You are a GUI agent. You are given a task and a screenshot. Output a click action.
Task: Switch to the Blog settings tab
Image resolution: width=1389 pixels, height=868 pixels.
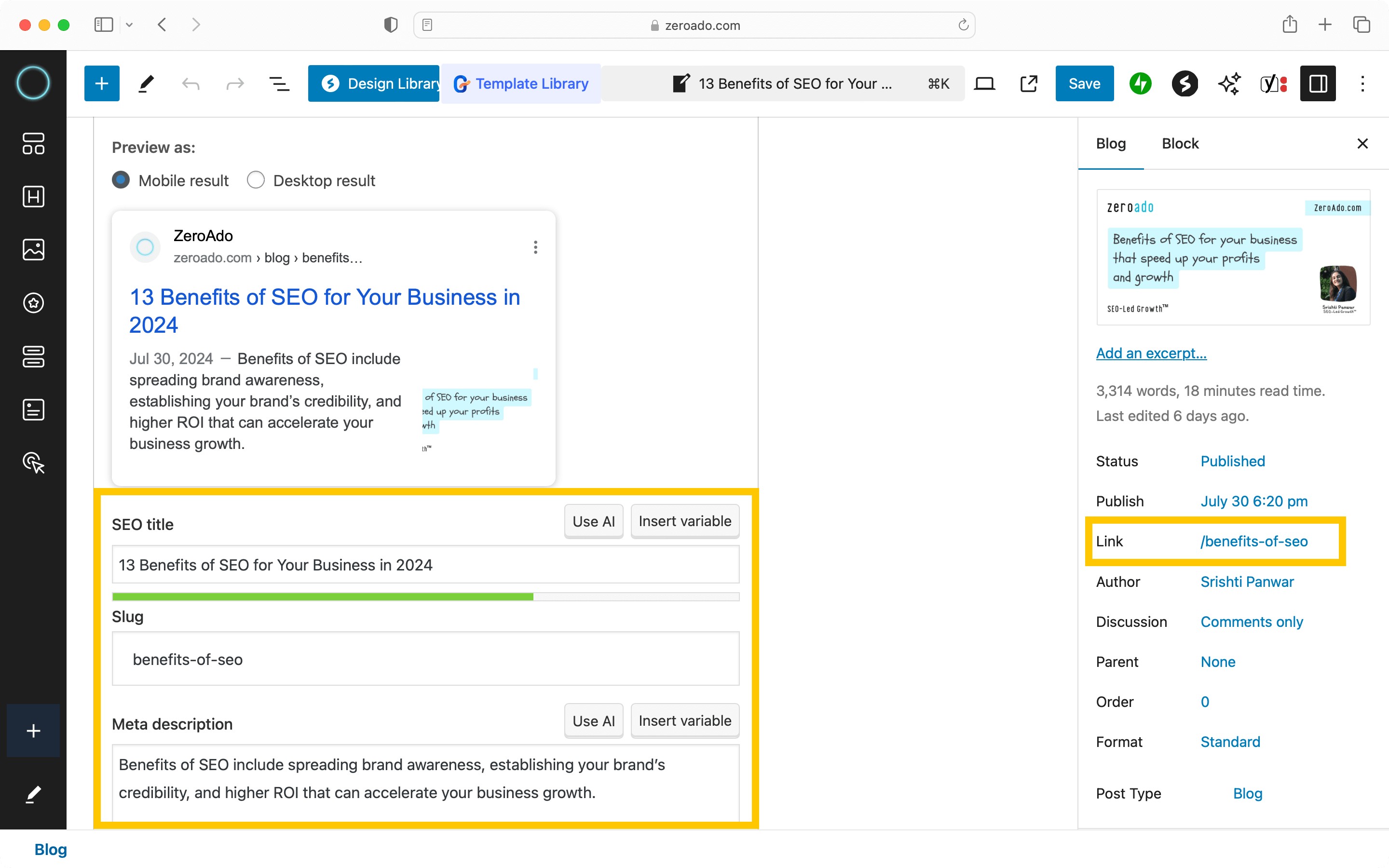click(1111, 144)
